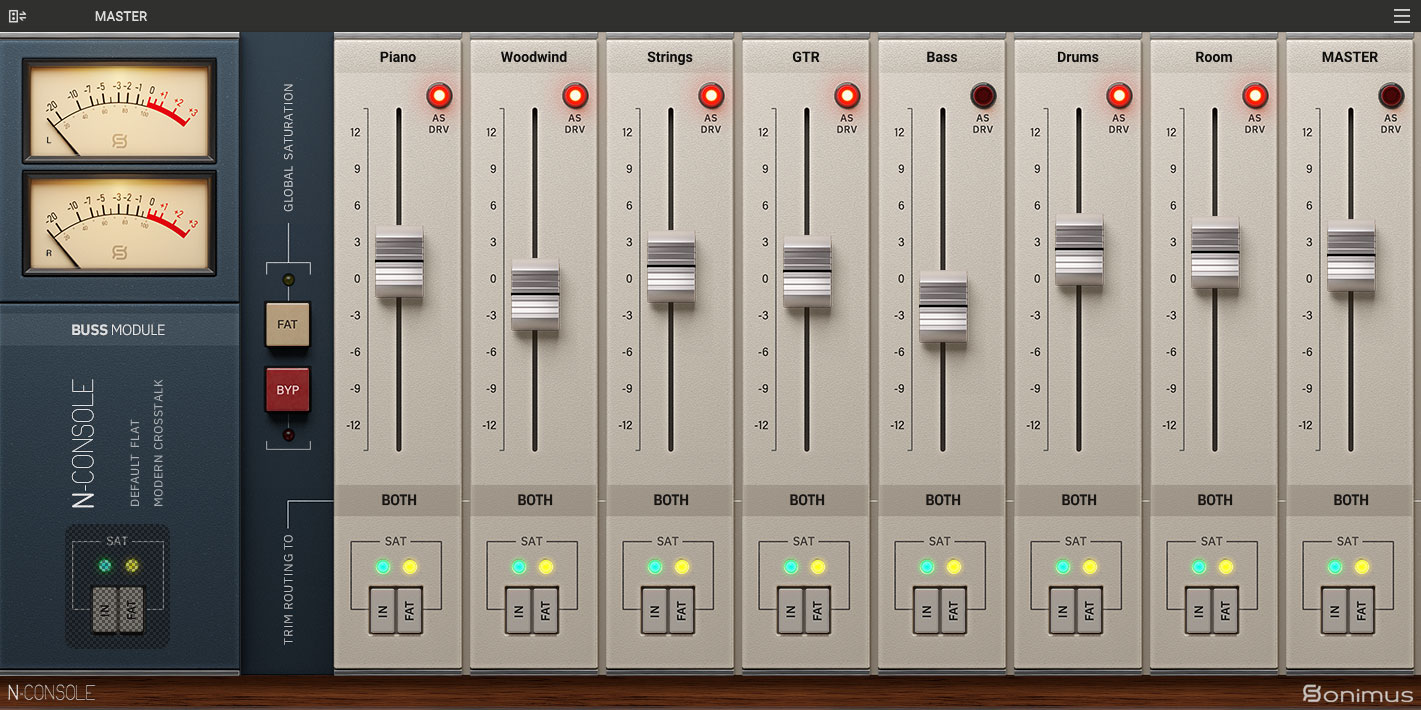The height and width of the screenshot is (710, 1421).
Task: Click the Piano channel name label
Action: (x=398, y=57)
